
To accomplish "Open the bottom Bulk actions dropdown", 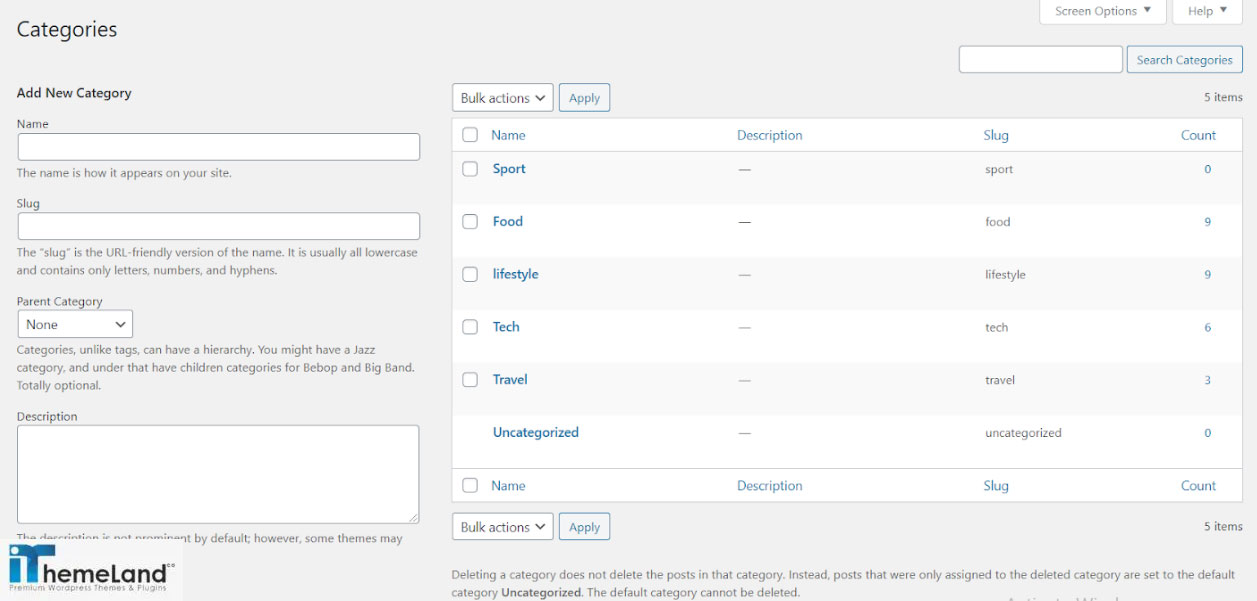I will point(503,527).
